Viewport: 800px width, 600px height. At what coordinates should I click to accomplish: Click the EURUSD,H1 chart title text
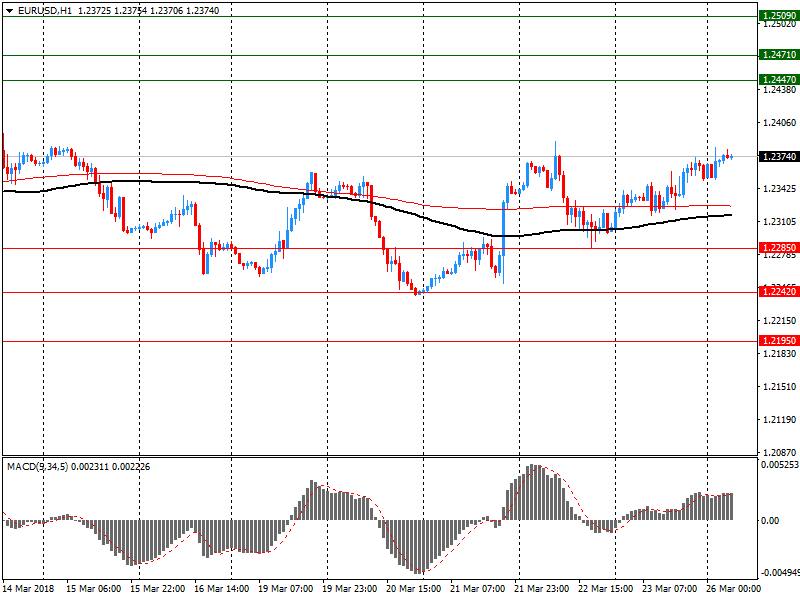(45, 10)
